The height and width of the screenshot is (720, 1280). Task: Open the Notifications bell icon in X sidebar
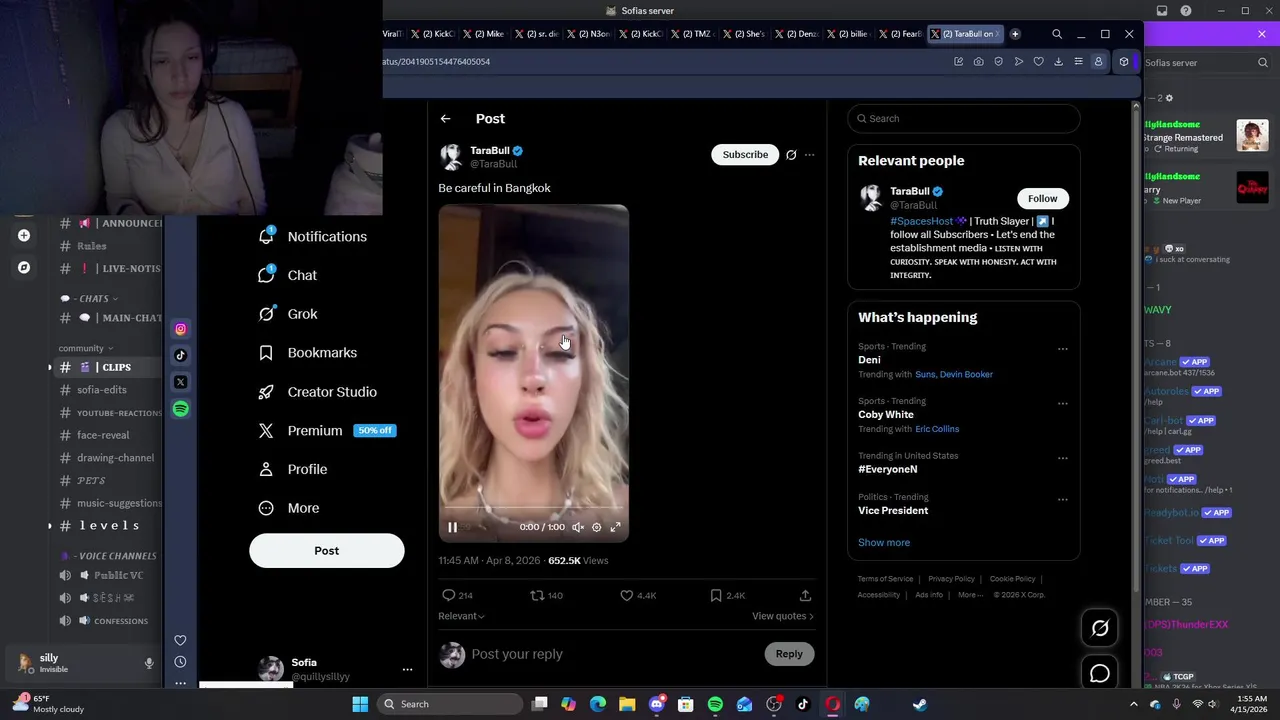(x=266, y=236)
